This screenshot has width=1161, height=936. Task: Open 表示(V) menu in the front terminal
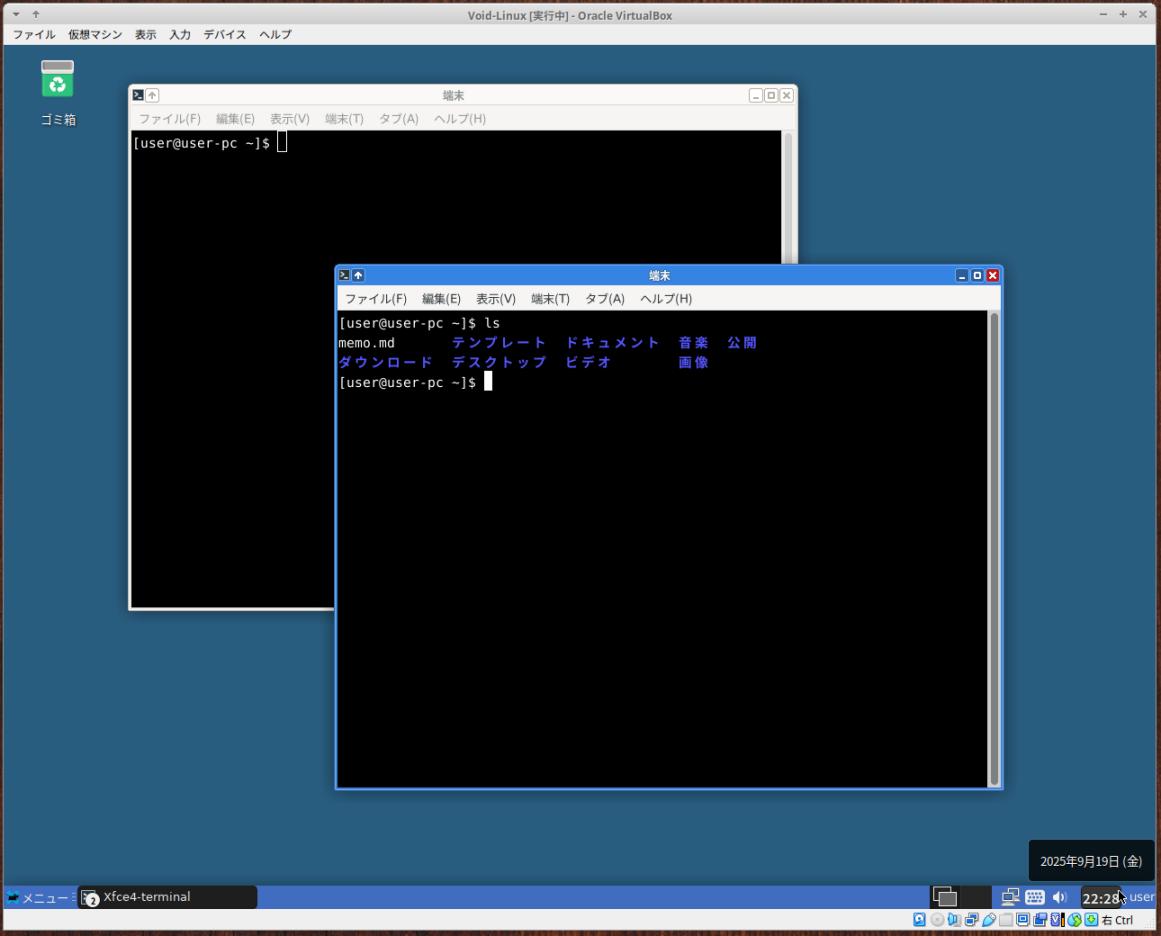tap(495, 298)
